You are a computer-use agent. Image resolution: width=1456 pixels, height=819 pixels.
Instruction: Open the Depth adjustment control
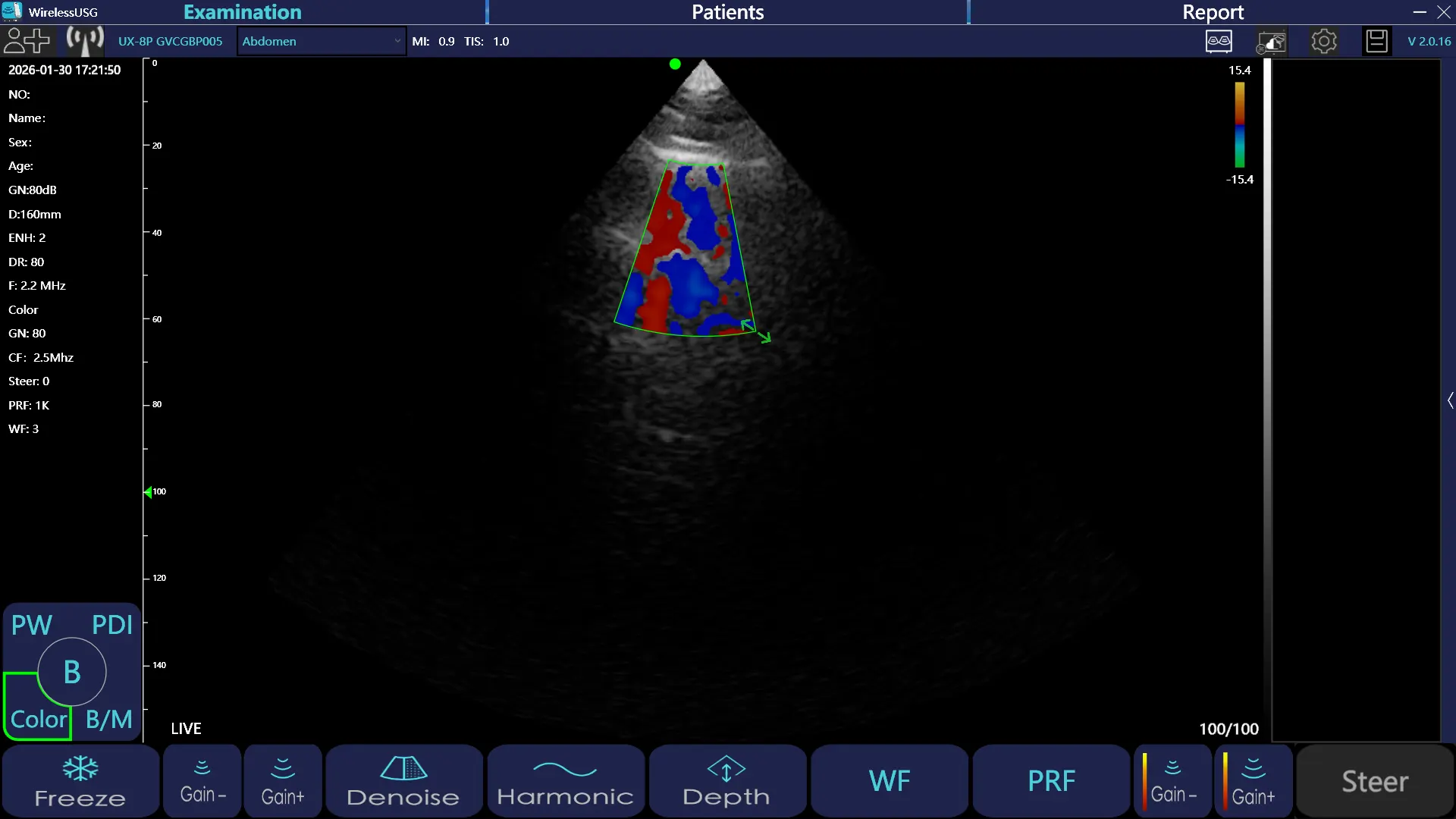click(x=726, y=781)
